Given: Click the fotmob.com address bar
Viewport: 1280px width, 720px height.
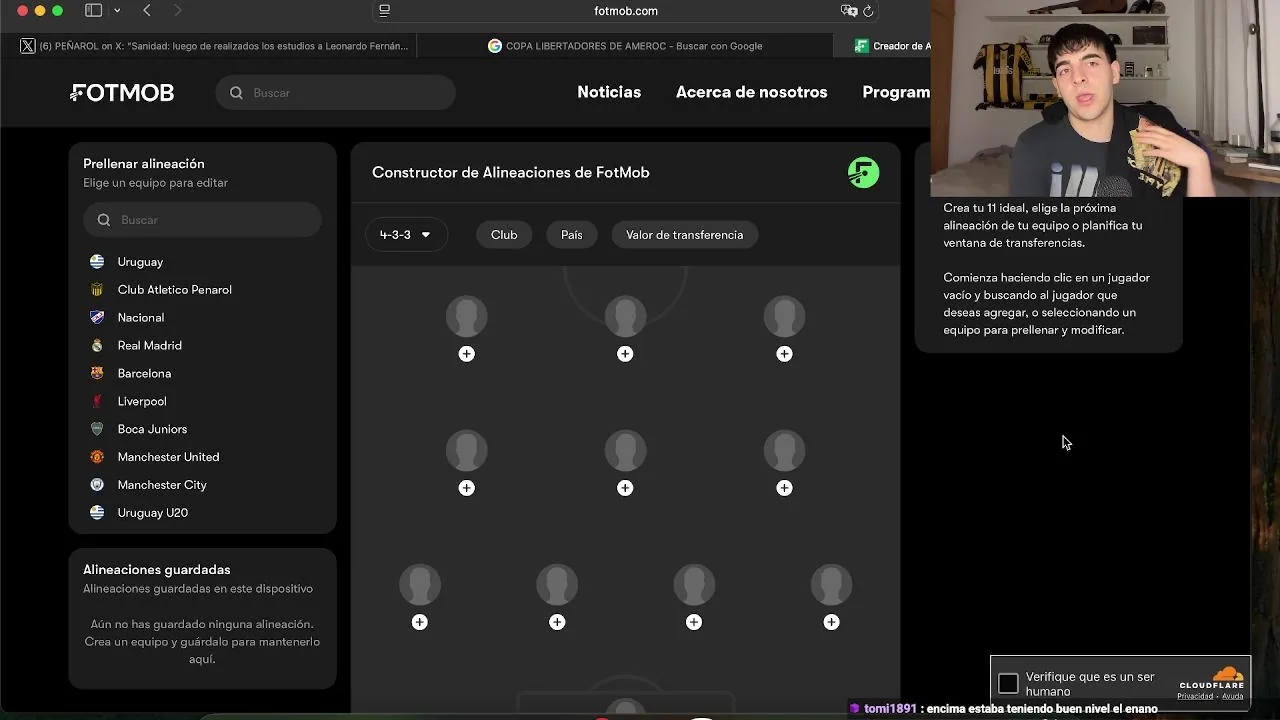Looking at the screenshot, I should (x=626, y=11).
